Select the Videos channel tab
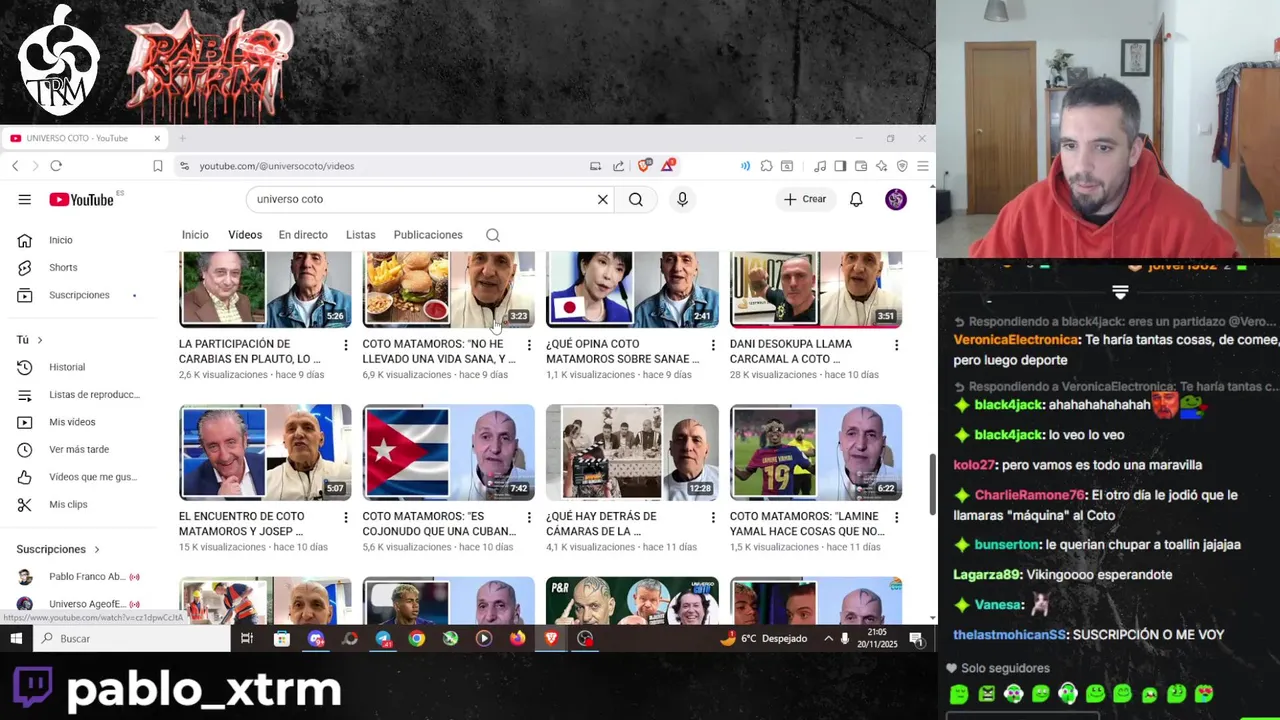This screenshot has height=720, width=1280. pyautogui.click(x=245, y=235)
